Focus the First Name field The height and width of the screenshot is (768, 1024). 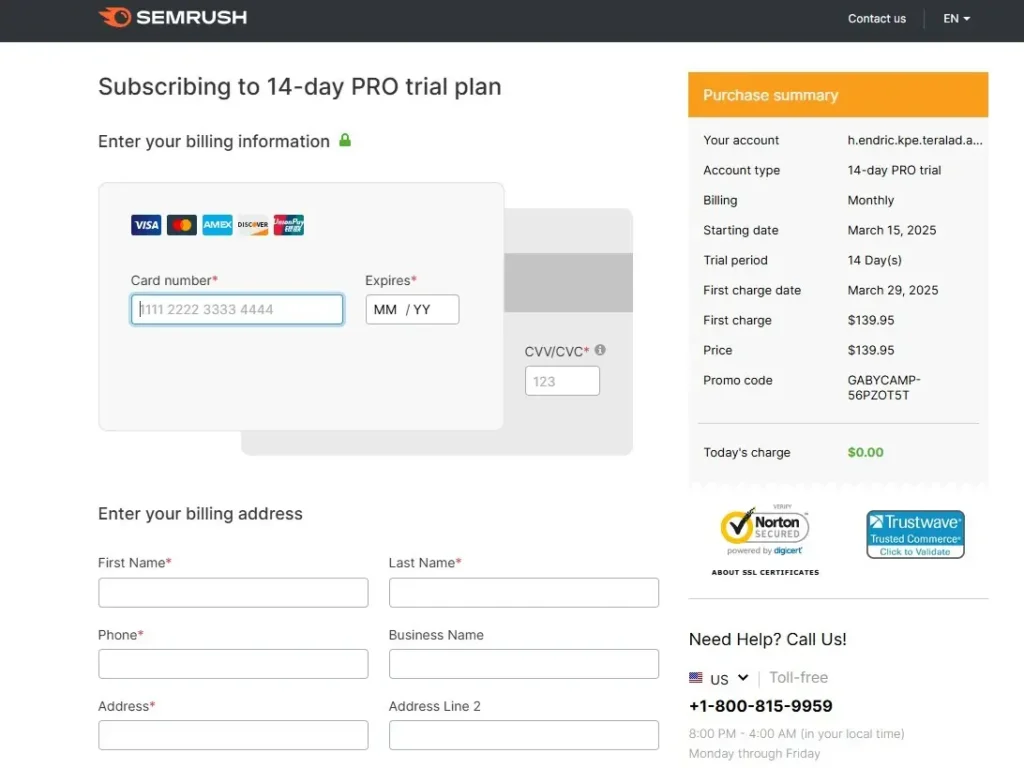pos(233,592)
